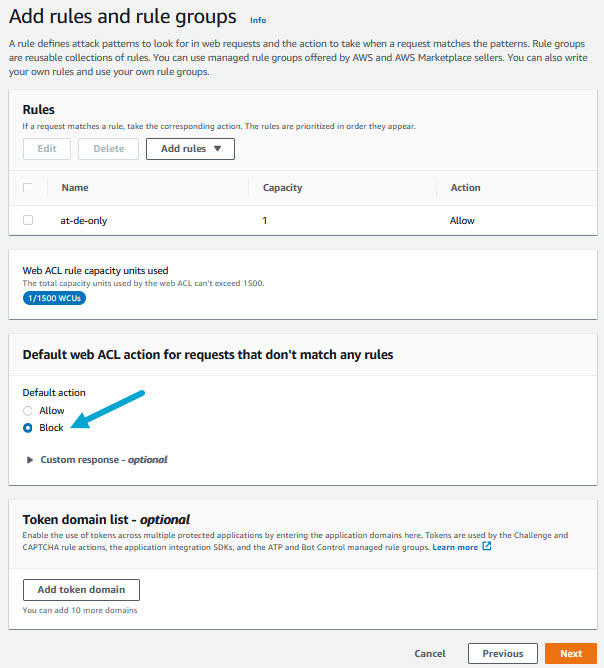Click the Add token domain button

(x=81, y=589)
